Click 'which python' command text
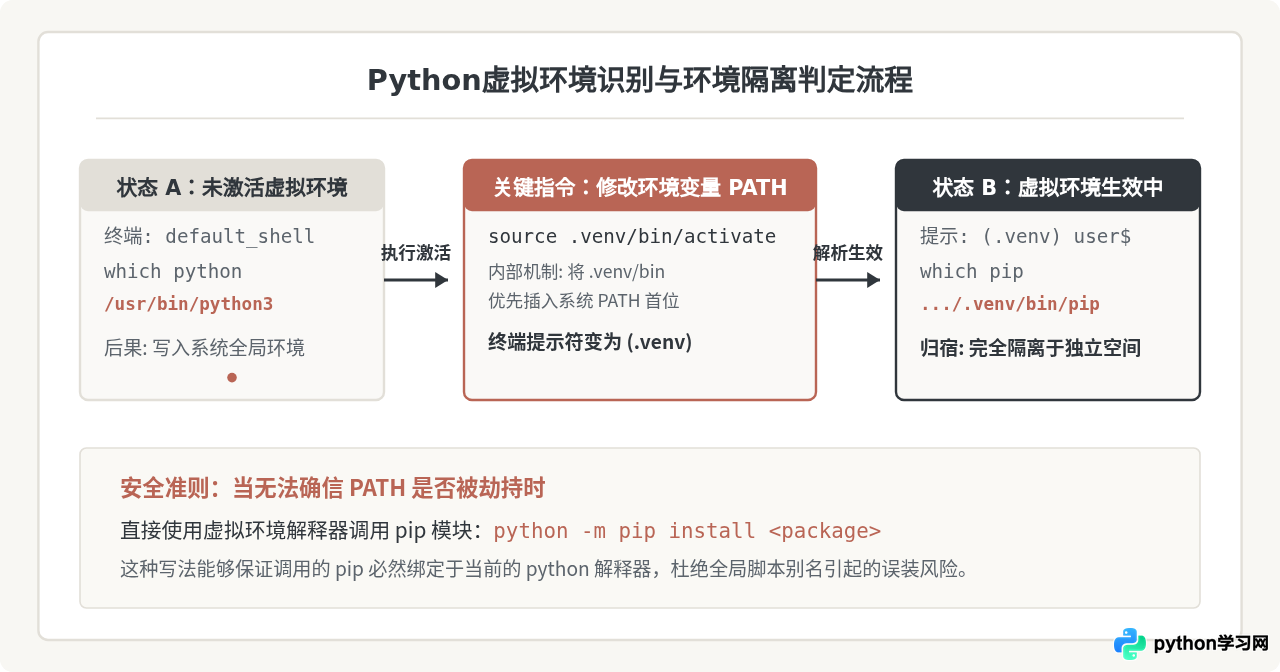The height and width of the screenshot is (672, 1280). point(173,272)
